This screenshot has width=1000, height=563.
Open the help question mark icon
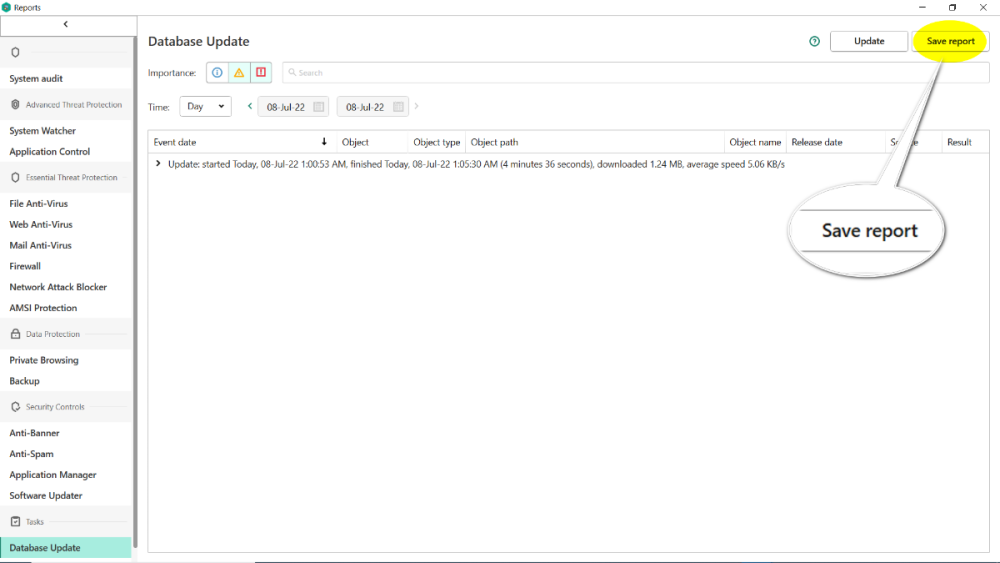814,41
